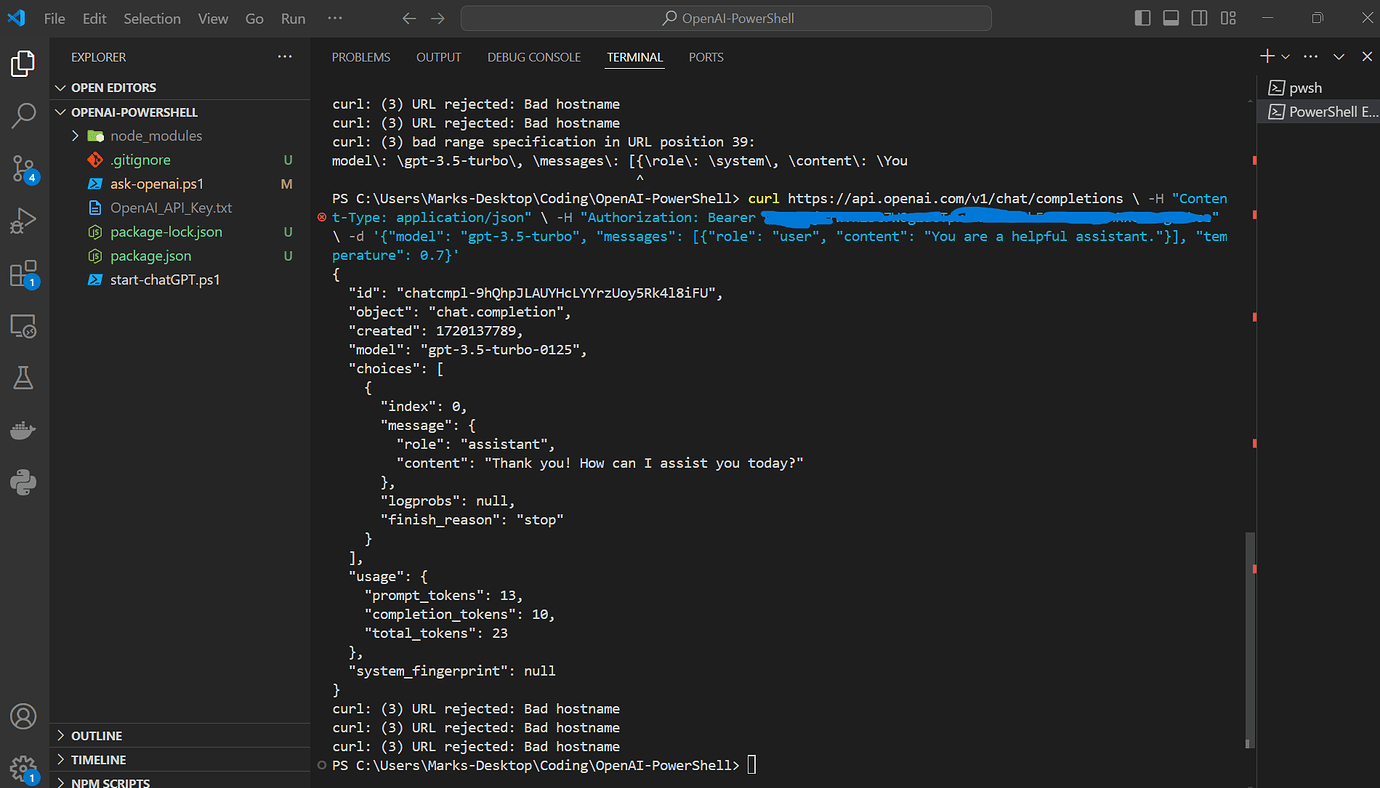Open the Docker view
The width and height of the screenshot is (1380, 788).
(23, 430)
